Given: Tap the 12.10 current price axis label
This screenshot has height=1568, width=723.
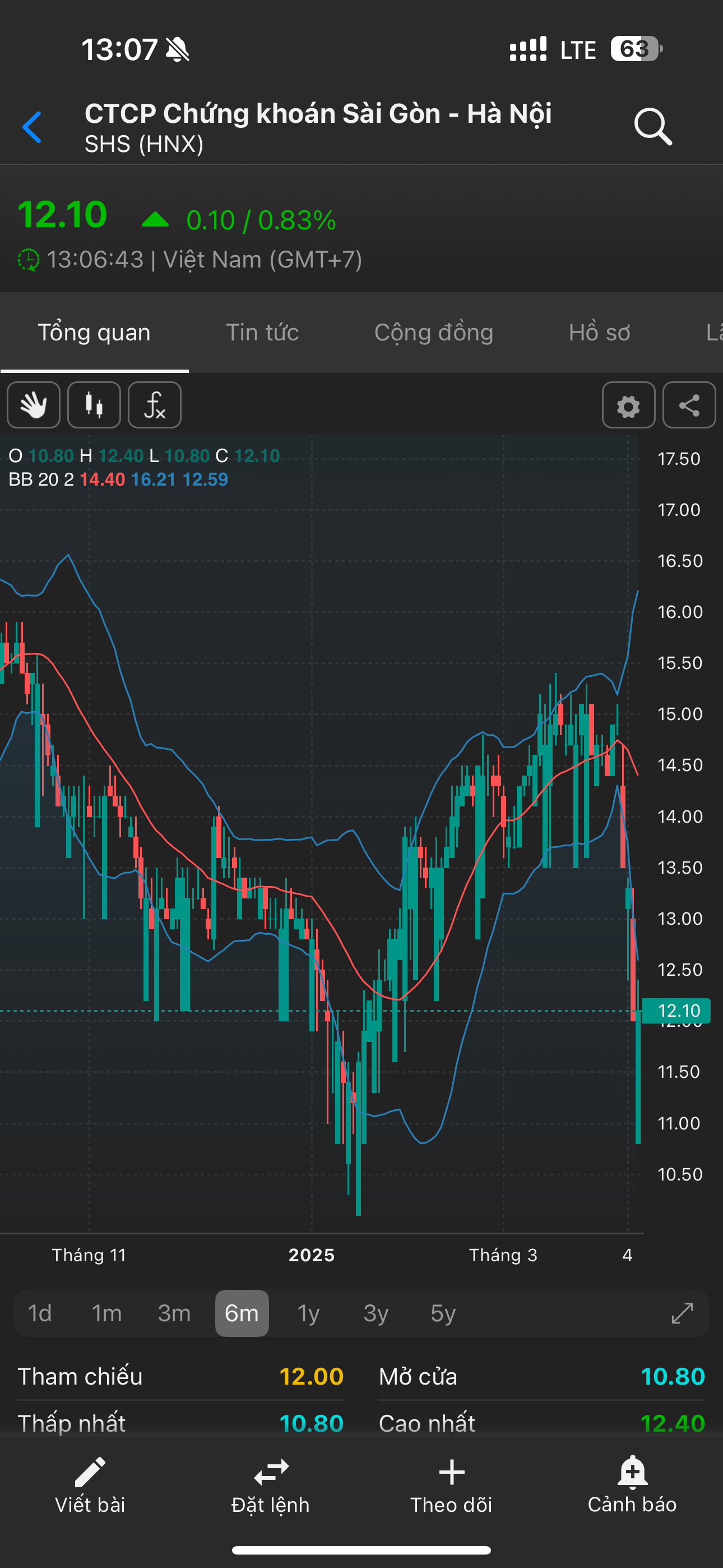Looking at the screenshot, I should click(676, 1011).
